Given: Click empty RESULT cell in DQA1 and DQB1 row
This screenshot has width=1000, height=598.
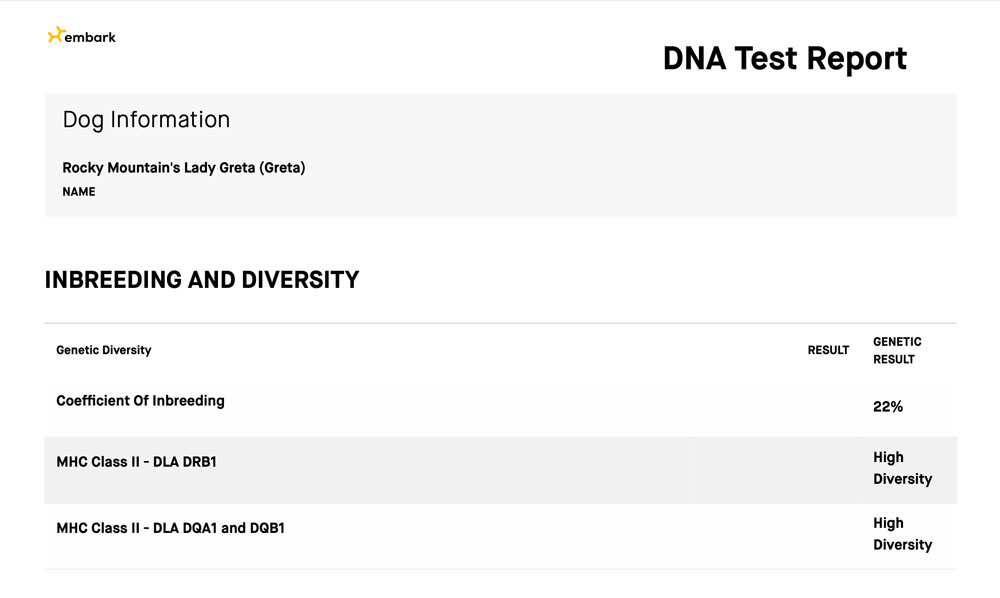Looking at the screenshot, I should pos(828,534).
